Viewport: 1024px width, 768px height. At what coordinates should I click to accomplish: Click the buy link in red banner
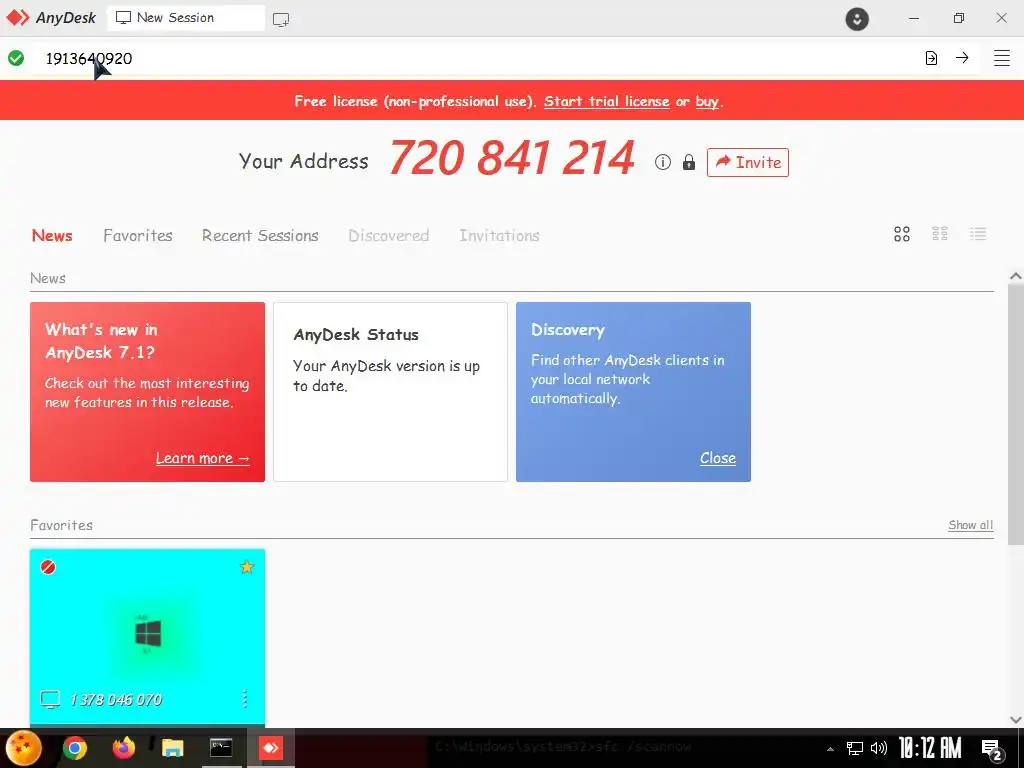click(707, 101)
